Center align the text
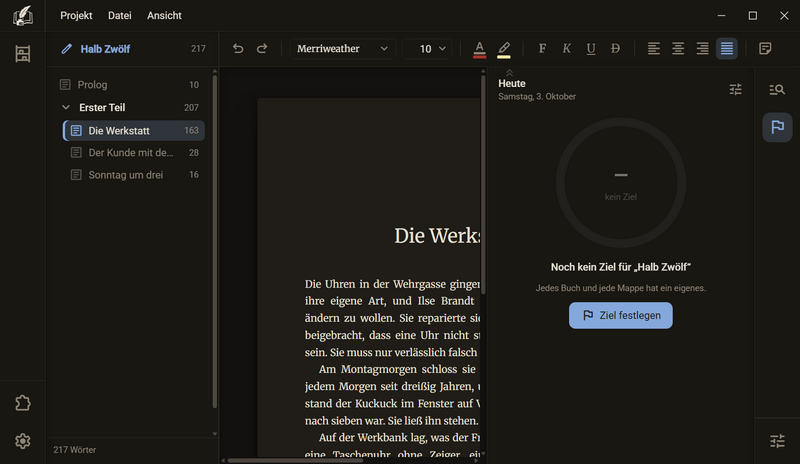This screenshot has width=800, height=464. click(x=678, y=48)
